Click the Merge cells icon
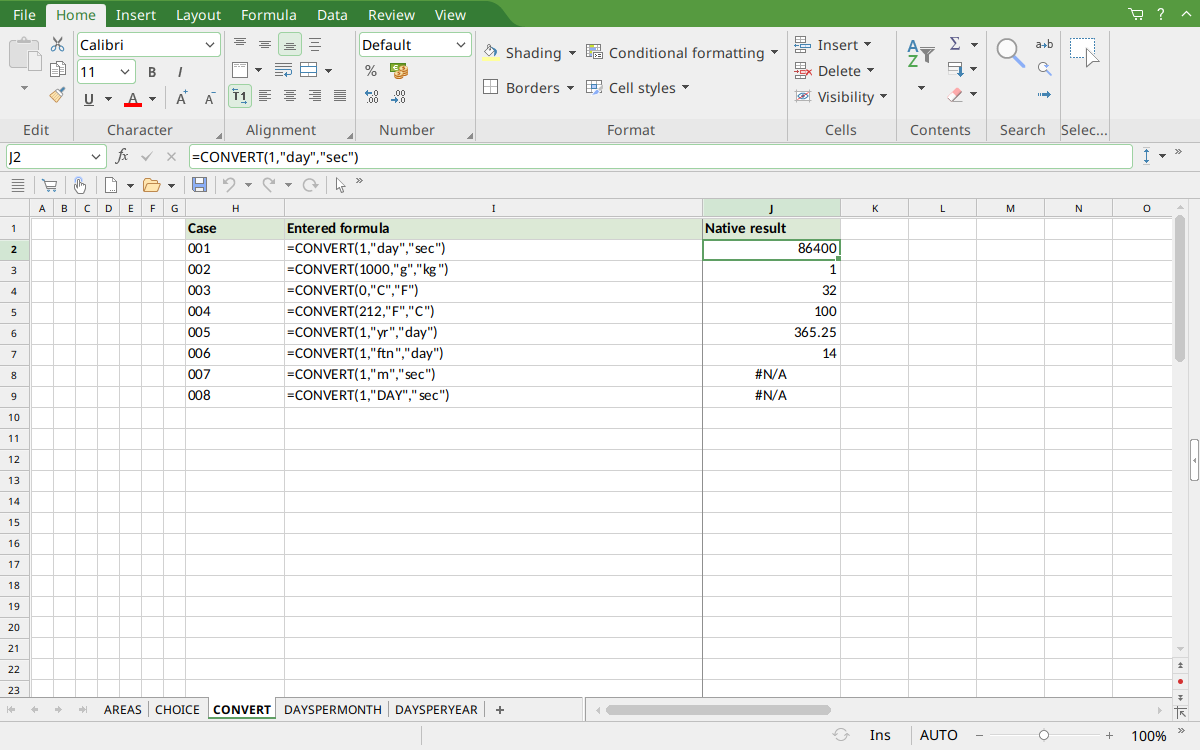Image resolution: width=1200 pixels, height=750 pixels. [309, 70]
